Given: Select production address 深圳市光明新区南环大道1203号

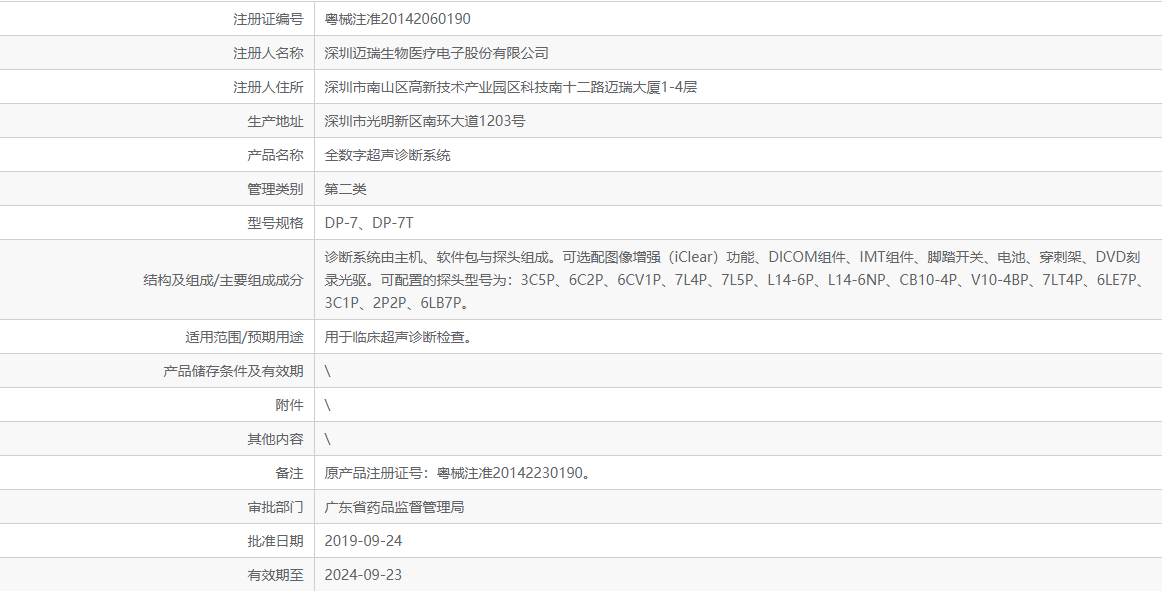Looking at the screenshot, I should point(425,122).
